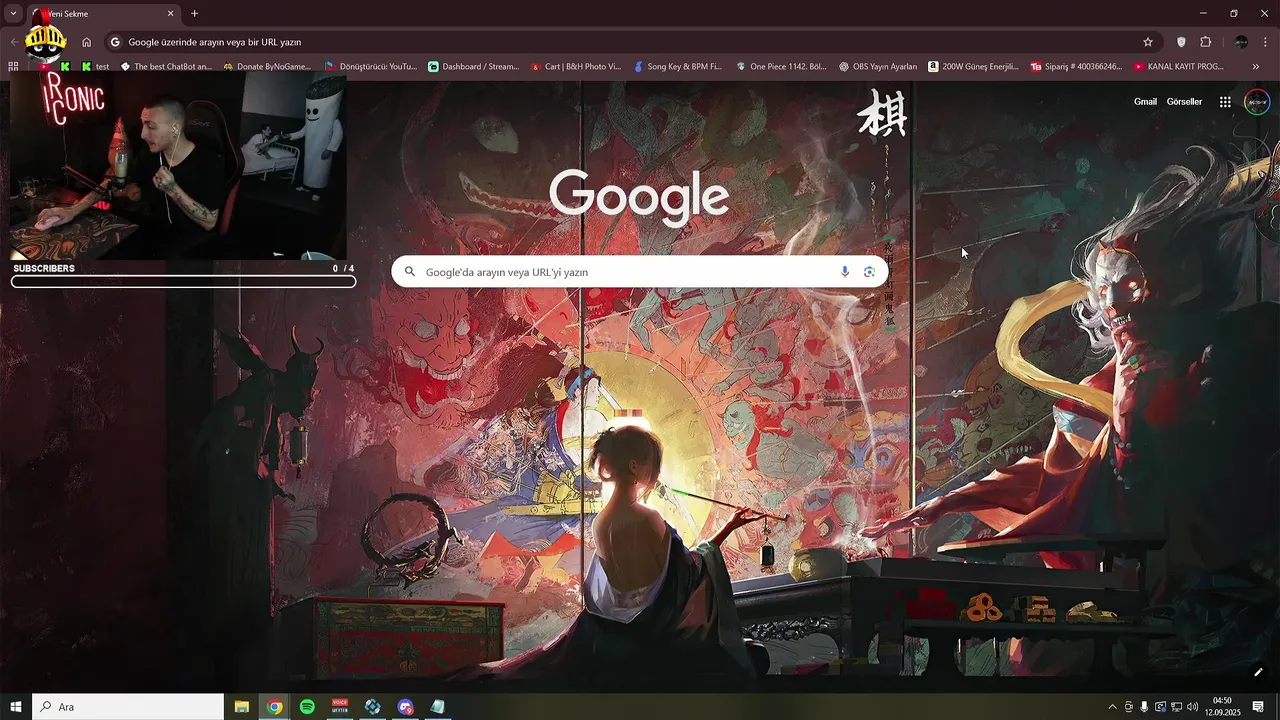Open 'OBS Yayın Ayarları' bookmark
1280x720 pixels.
[x=878, y=66]
